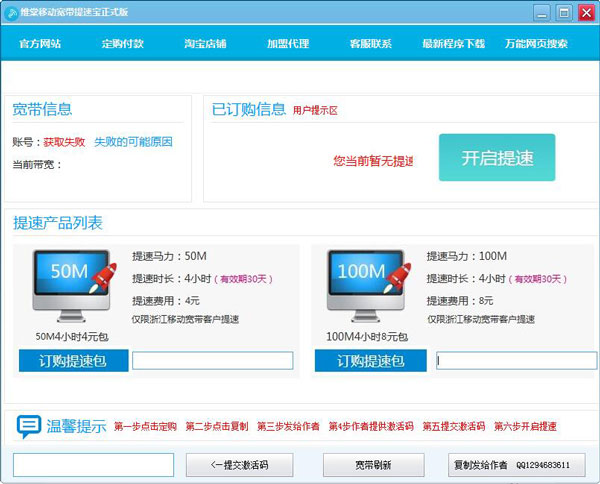This screenshot has height=484, width=600.
Task: Click the 第二步点击复制 hint text
Action: (x=217, y=426)
